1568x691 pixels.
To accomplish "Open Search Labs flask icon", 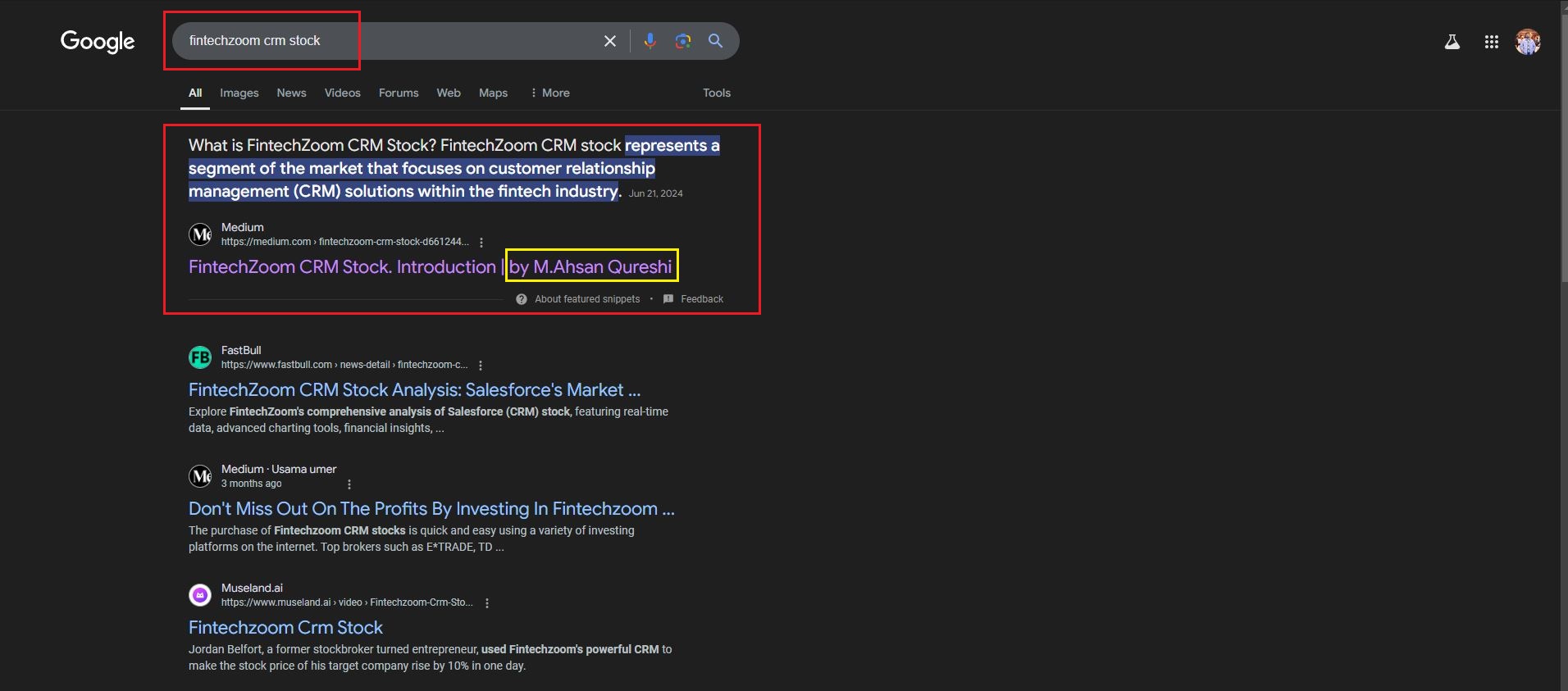I will pyautogui.click(x=1452, y=42).
